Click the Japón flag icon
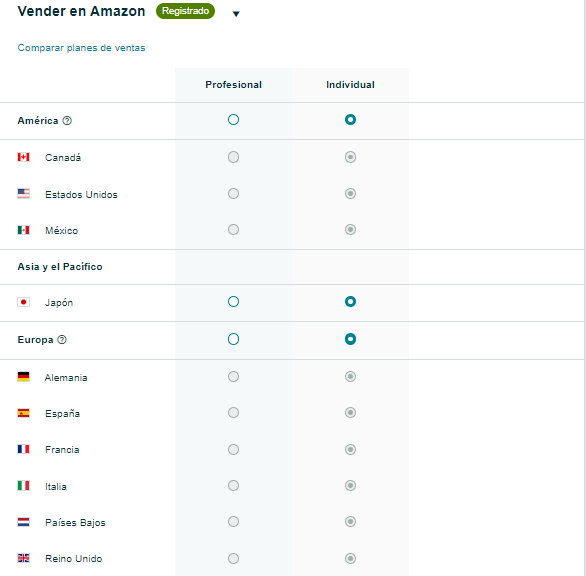The width and height of the screenshot is (586, 576). tap(24, 302)
